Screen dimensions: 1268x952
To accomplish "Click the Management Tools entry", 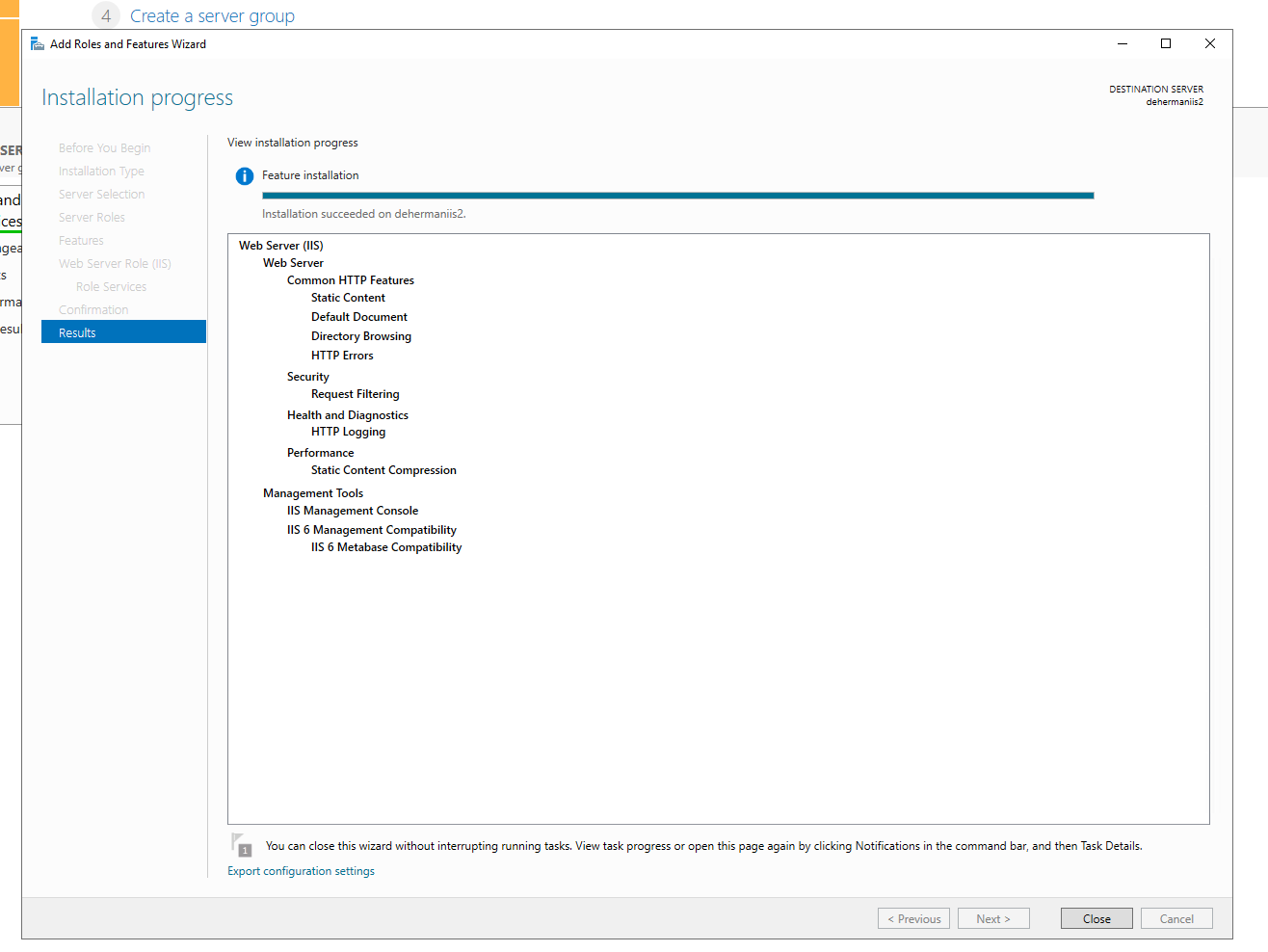I will (313, 493).
